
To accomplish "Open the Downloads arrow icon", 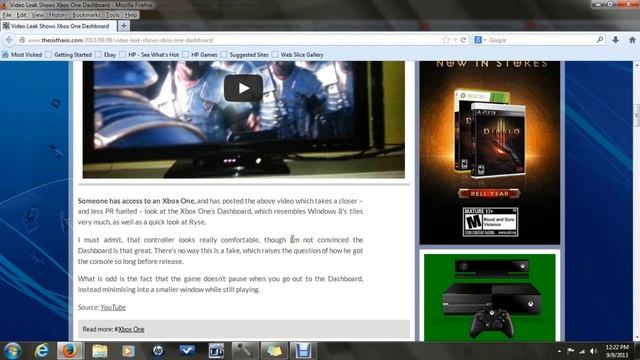I will pyautogui.click(x=616, y=40).
